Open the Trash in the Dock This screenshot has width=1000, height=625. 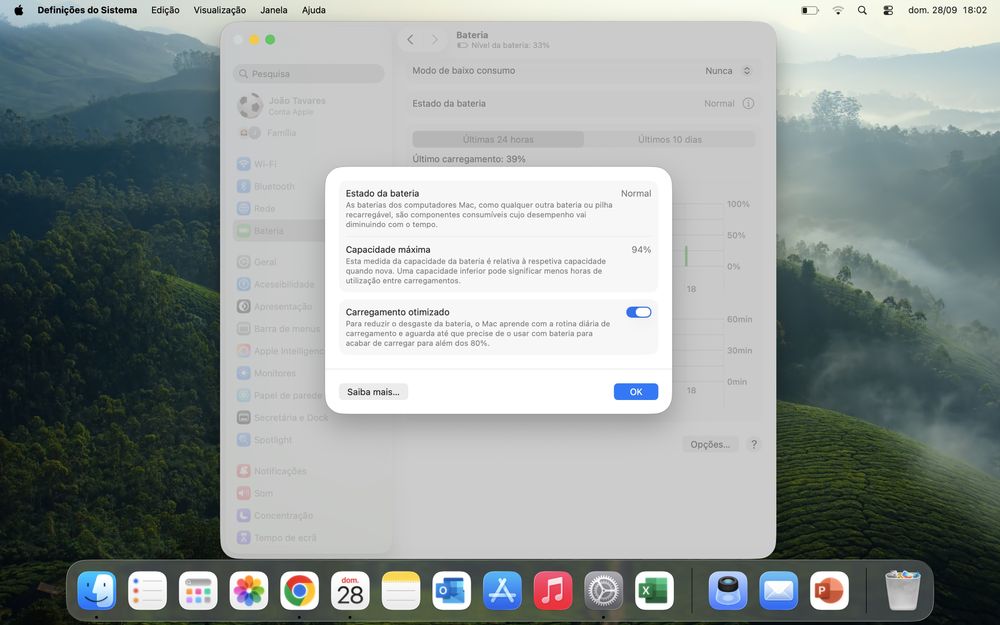coord(902,591)
